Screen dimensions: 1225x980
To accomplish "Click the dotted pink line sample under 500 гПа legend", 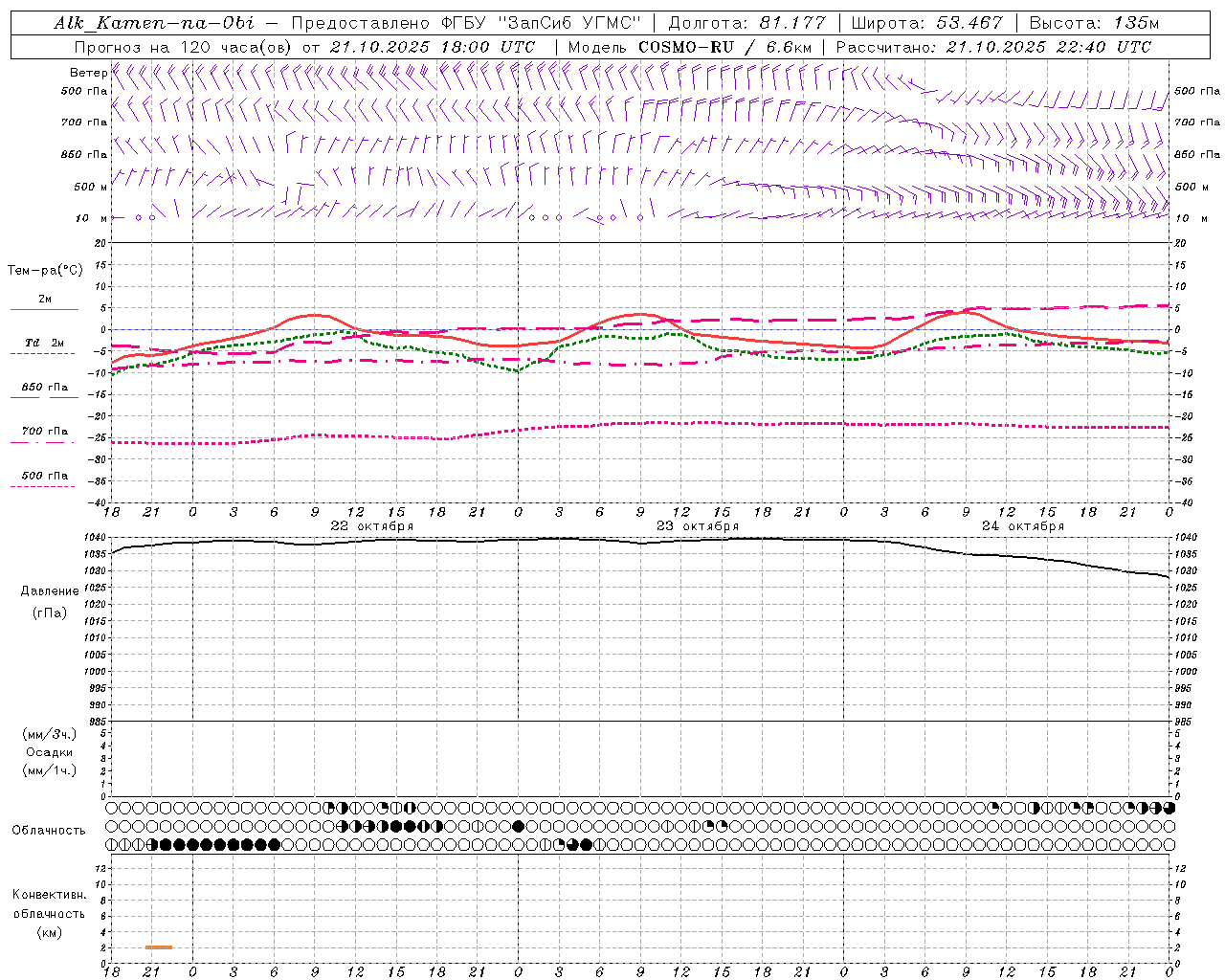I will point(42,486).
